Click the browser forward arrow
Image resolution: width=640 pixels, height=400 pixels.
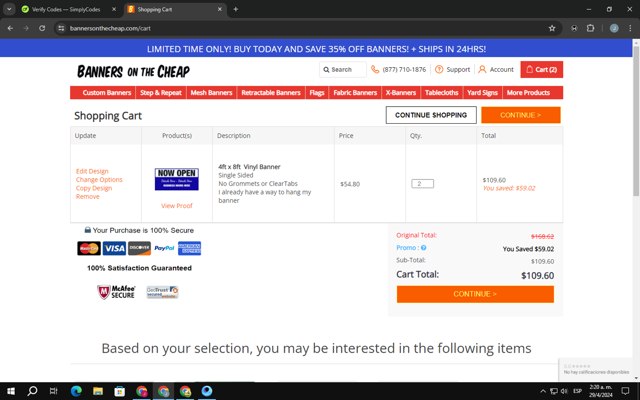pyautogui.click(x=26, y=28)
